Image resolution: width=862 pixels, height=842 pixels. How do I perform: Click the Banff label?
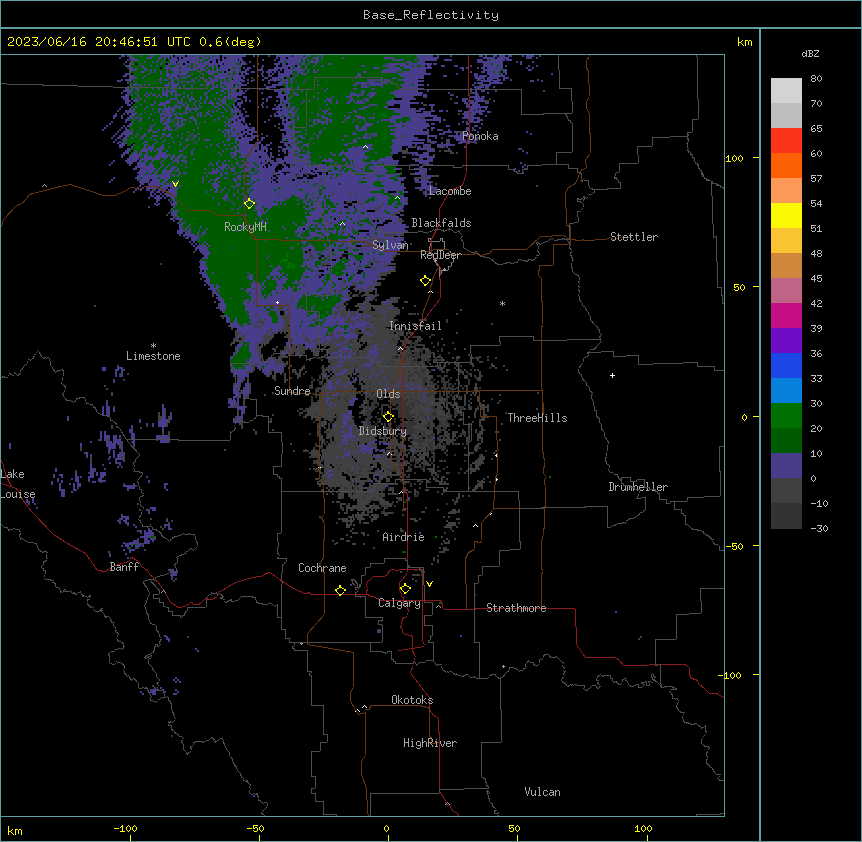(124, 567)
